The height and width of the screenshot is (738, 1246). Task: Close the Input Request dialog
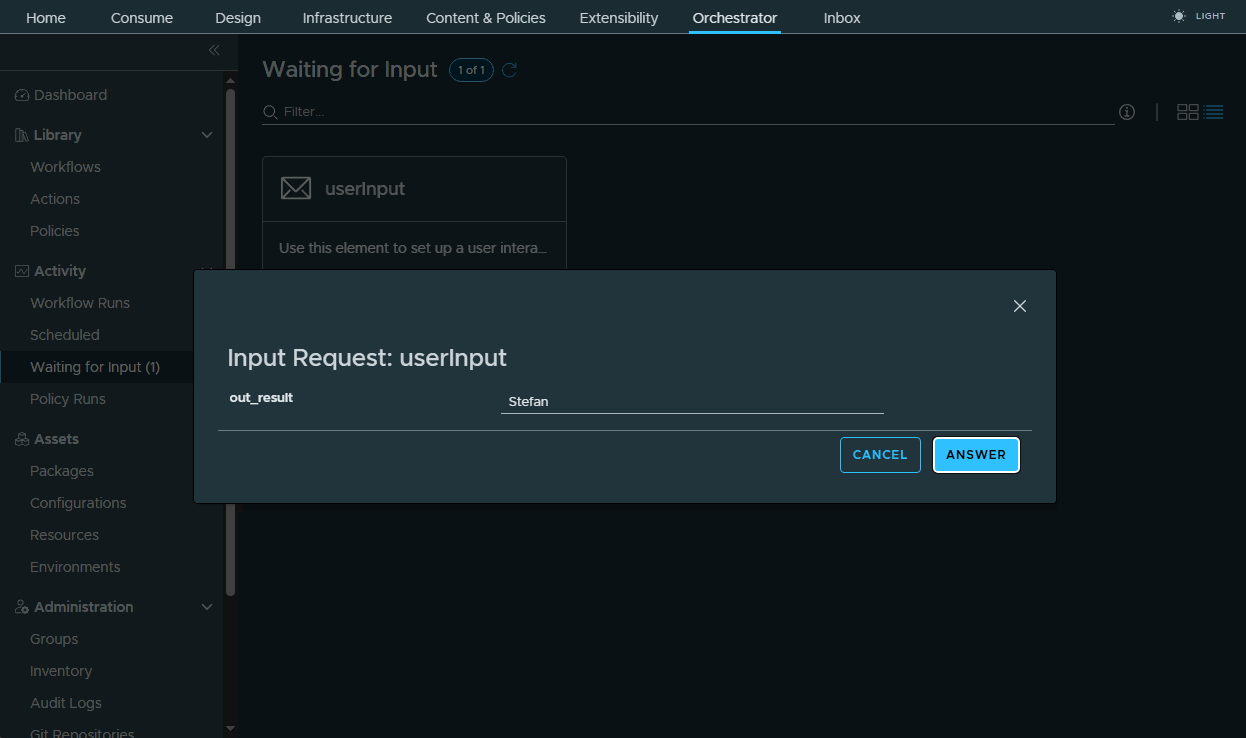1019,306
